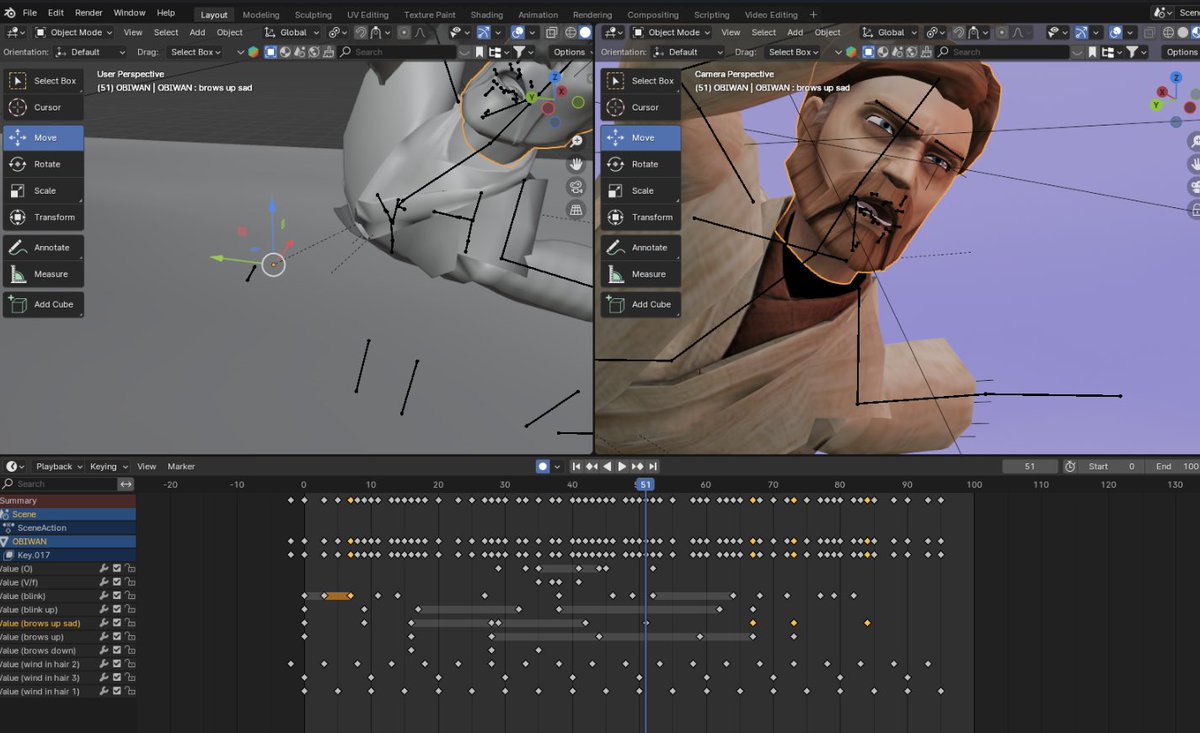Toggle lock on Value (brows up) channel
This screenshot has width=1200, height=733.
click(x=130, y=637)
